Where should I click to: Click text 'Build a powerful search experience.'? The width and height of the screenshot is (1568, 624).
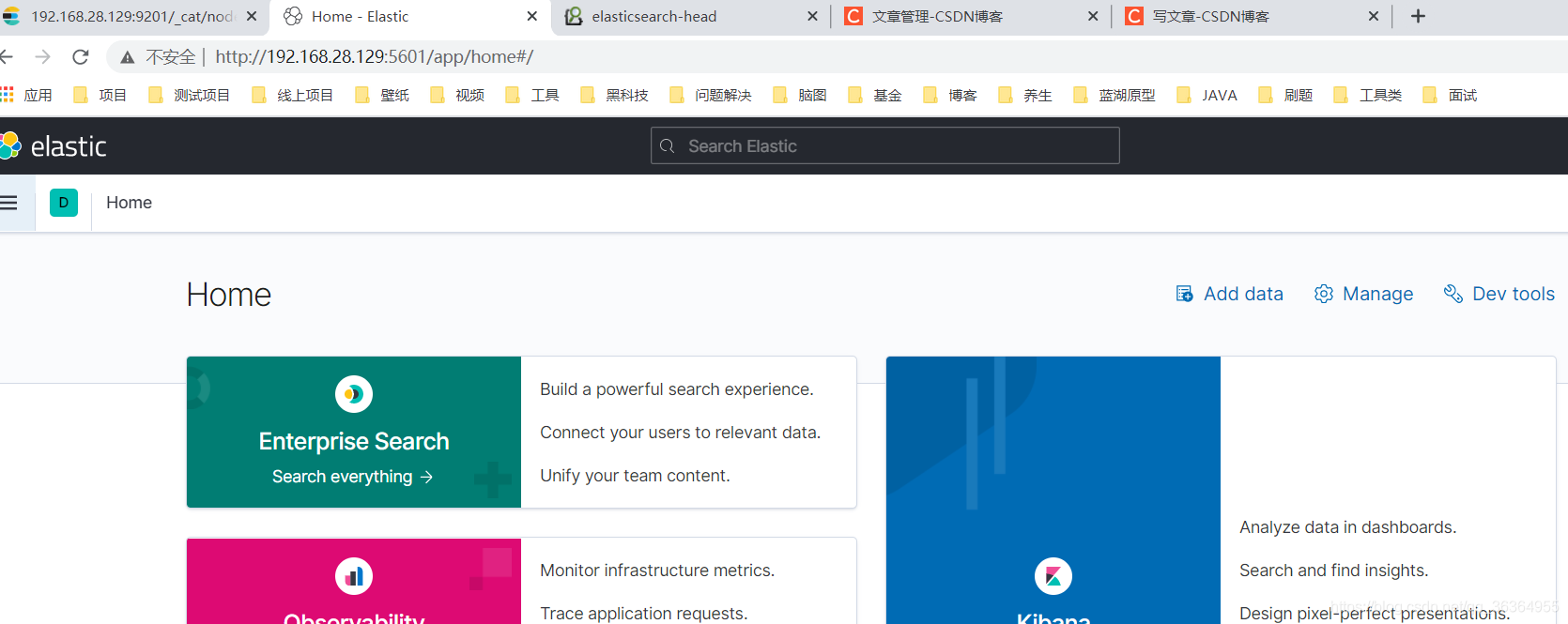click(x=677, y=389)
